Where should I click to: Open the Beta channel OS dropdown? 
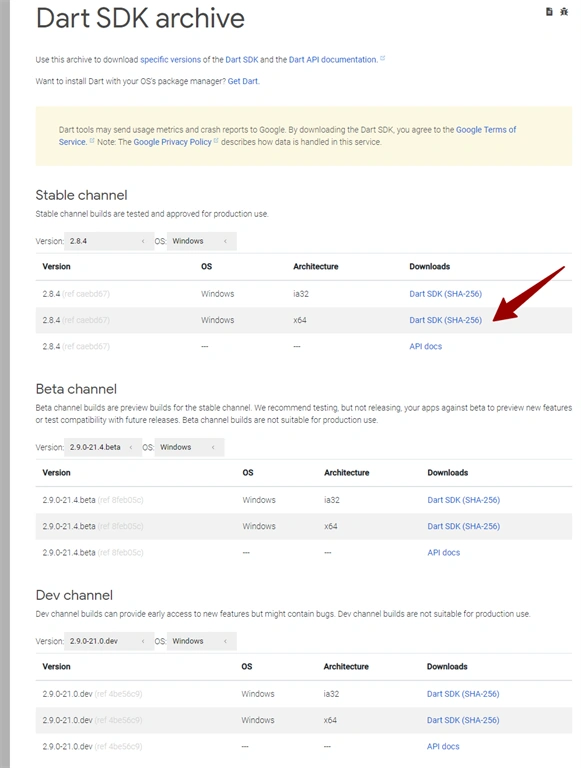189,447
